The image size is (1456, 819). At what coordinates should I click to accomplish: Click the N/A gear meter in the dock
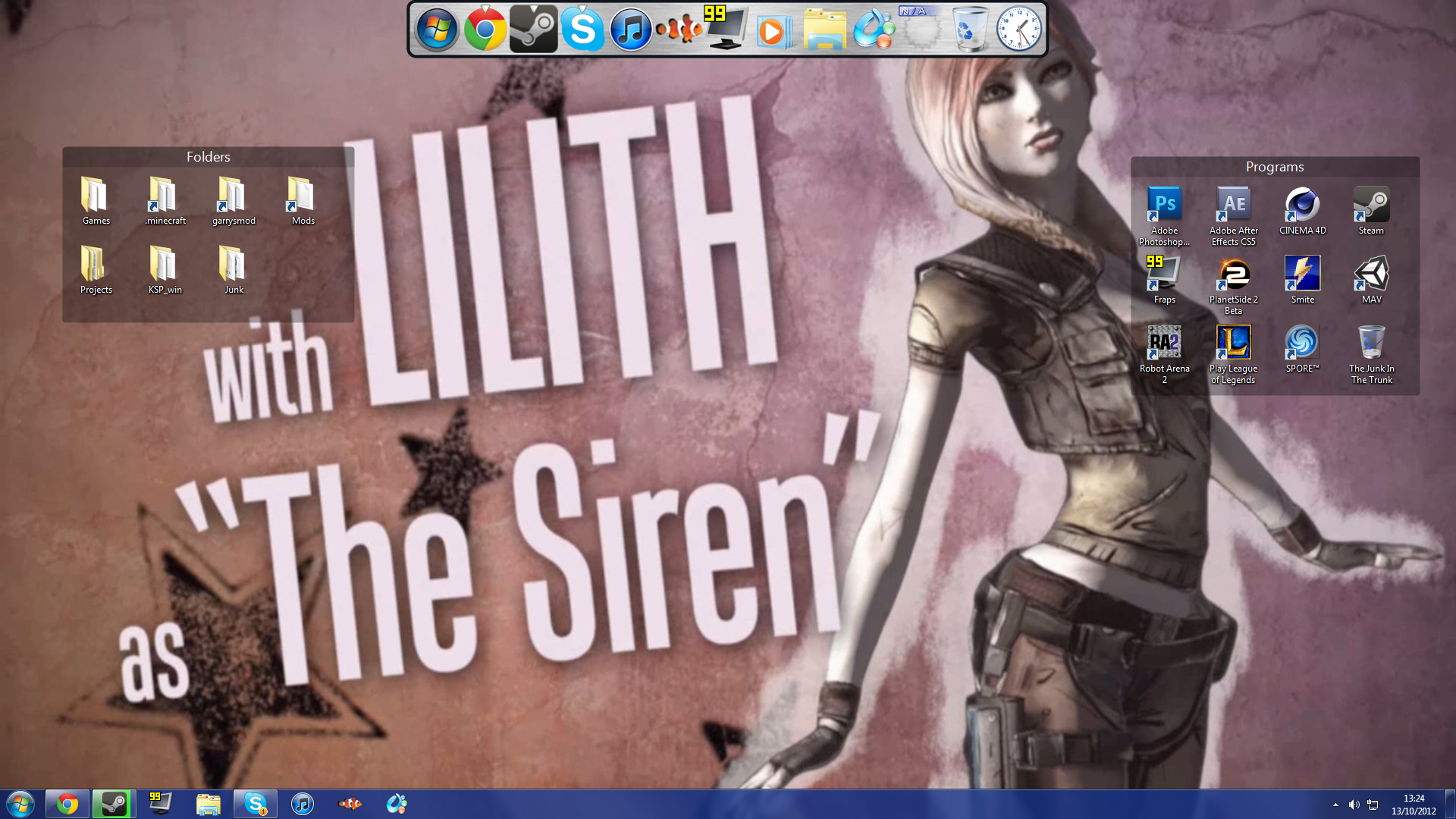[x=921, y=28]
